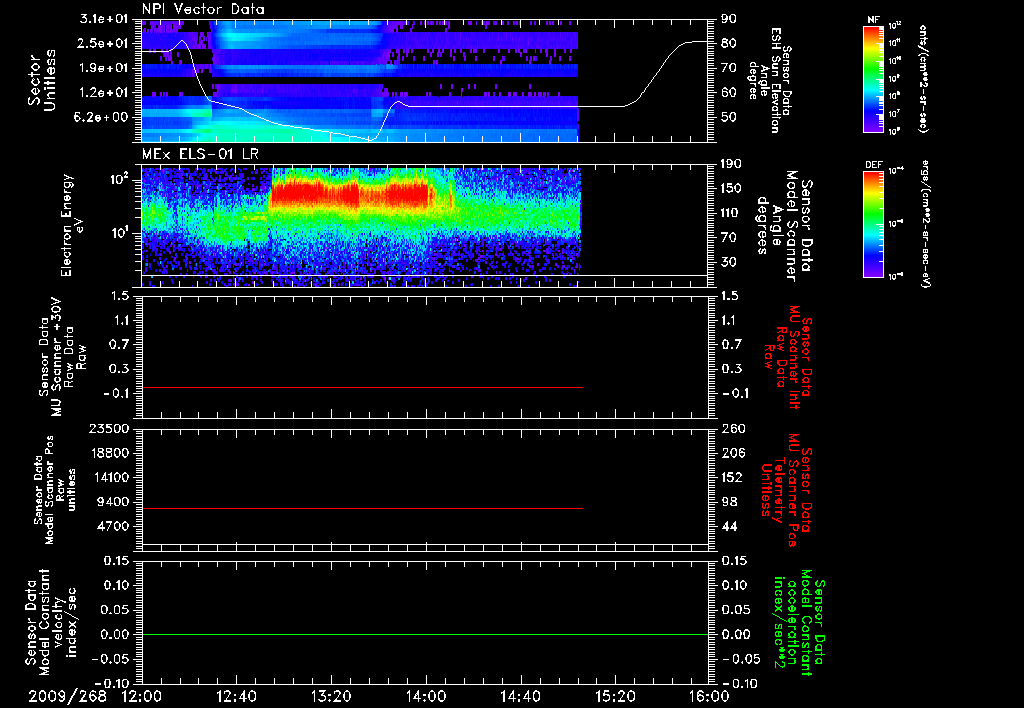The width and height of the screenshot is (1024, 708).
Task: Click the "2009/268" date label
Action: point(67,696)
